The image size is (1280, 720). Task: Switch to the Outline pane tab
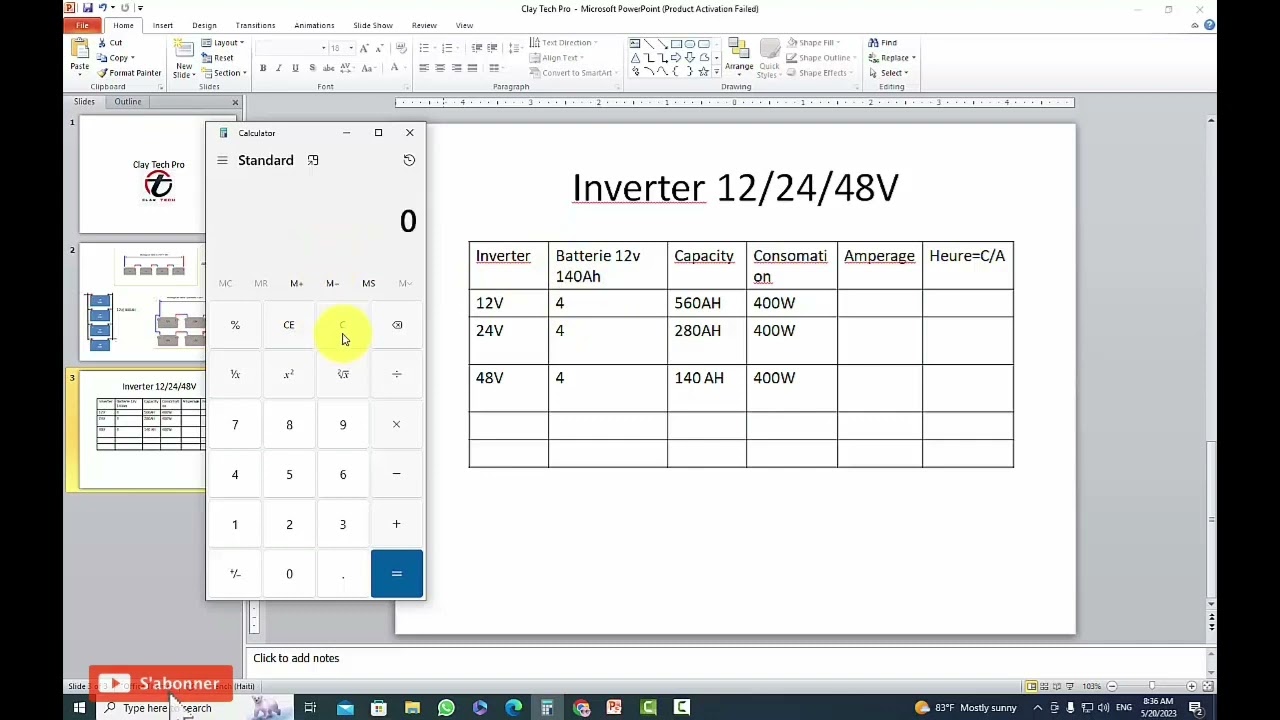tap(127, 102)
